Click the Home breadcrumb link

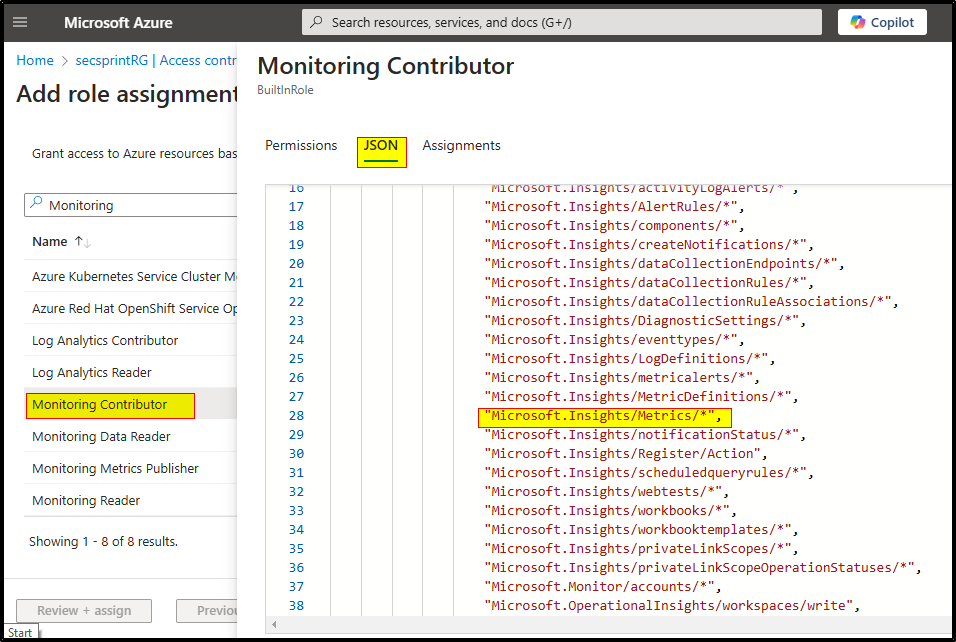click(35, 60)
